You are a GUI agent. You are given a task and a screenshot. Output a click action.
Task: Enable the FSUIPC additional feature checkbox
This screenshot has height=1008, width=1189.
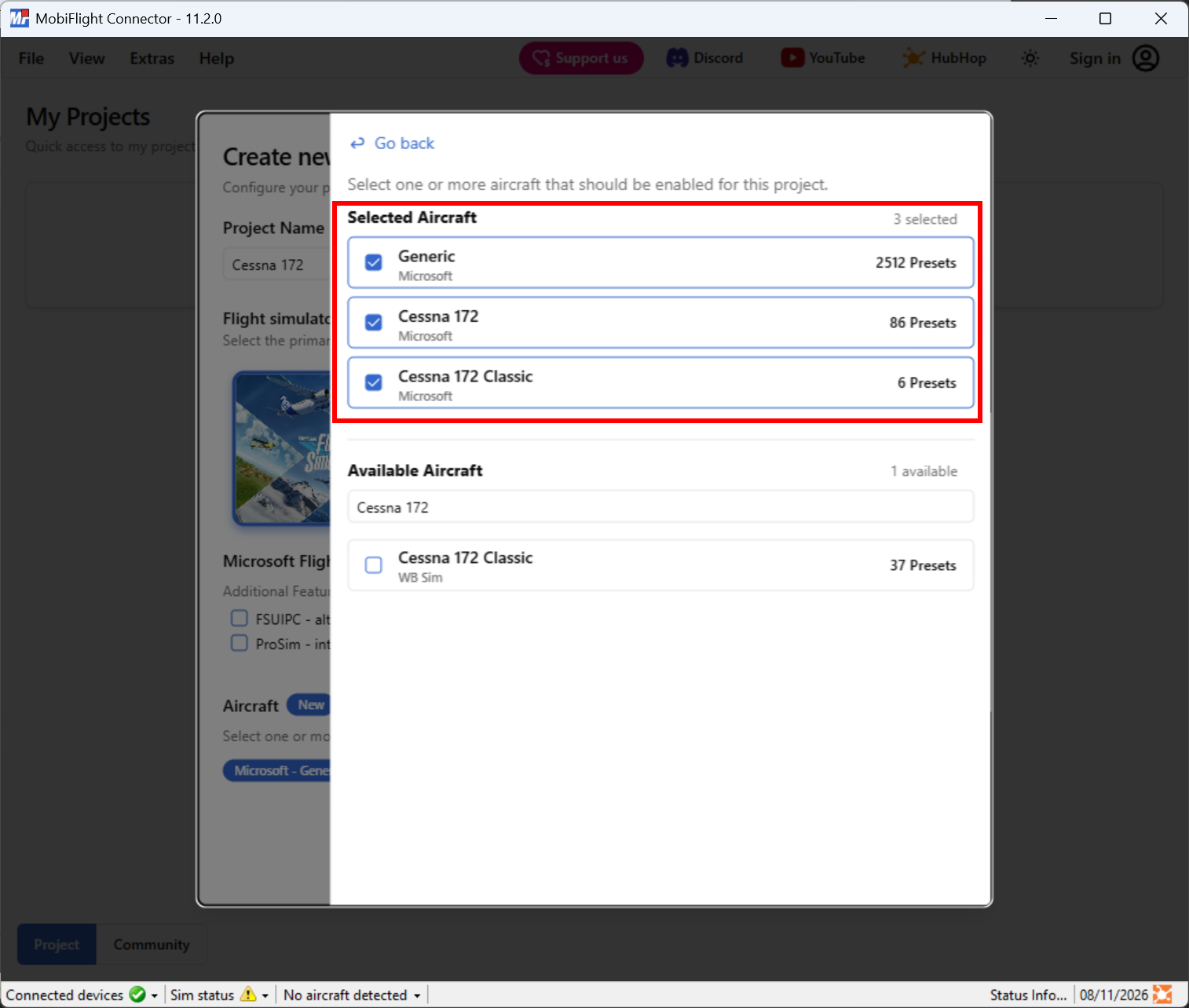pyautogui.click(x=240, y=619)
